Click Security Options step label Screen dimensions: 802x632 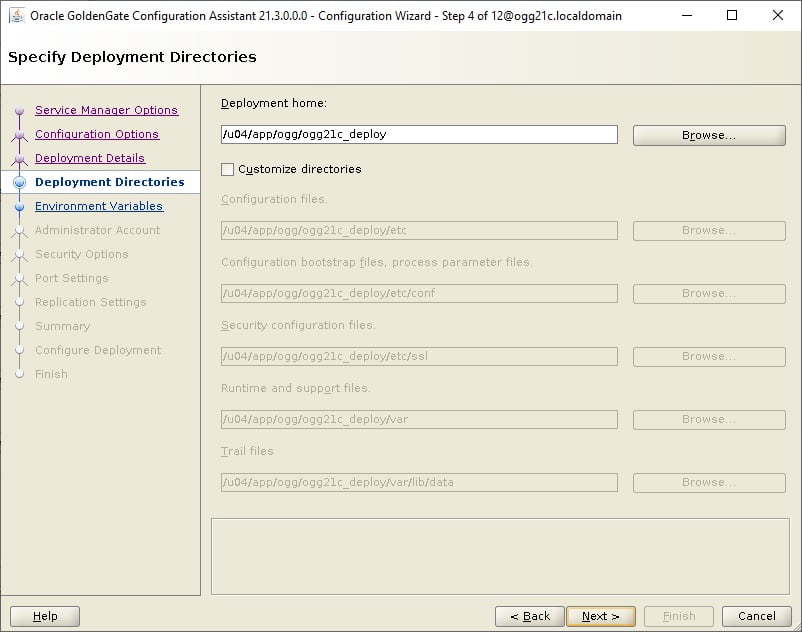pos(81,254)
